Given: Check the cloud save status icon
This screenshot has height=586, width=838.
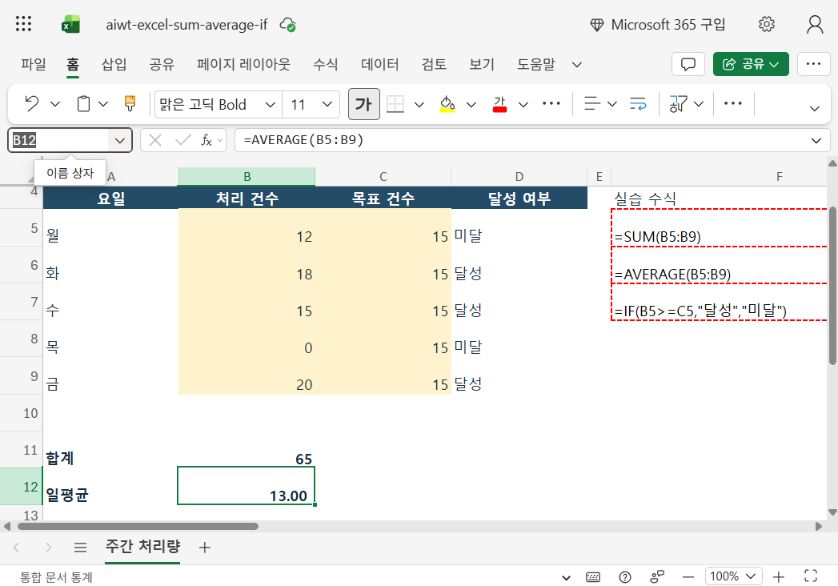Looking at the screenshot, I should (288, 25).
